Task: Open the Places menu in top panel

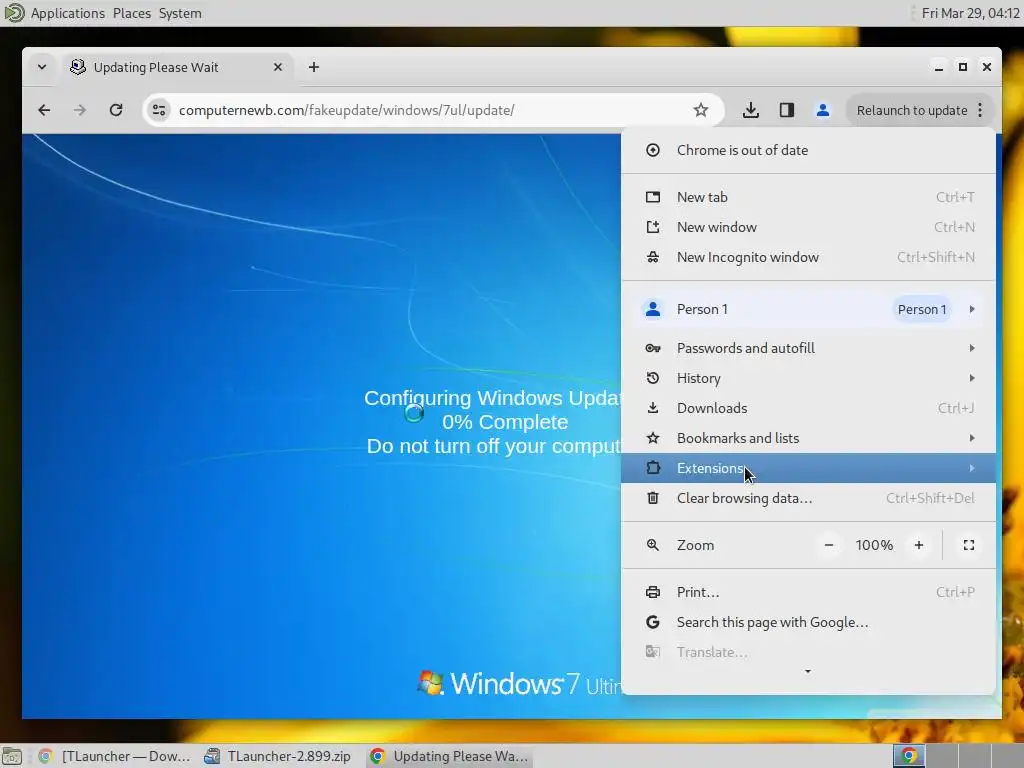Action: pos(131,13)
